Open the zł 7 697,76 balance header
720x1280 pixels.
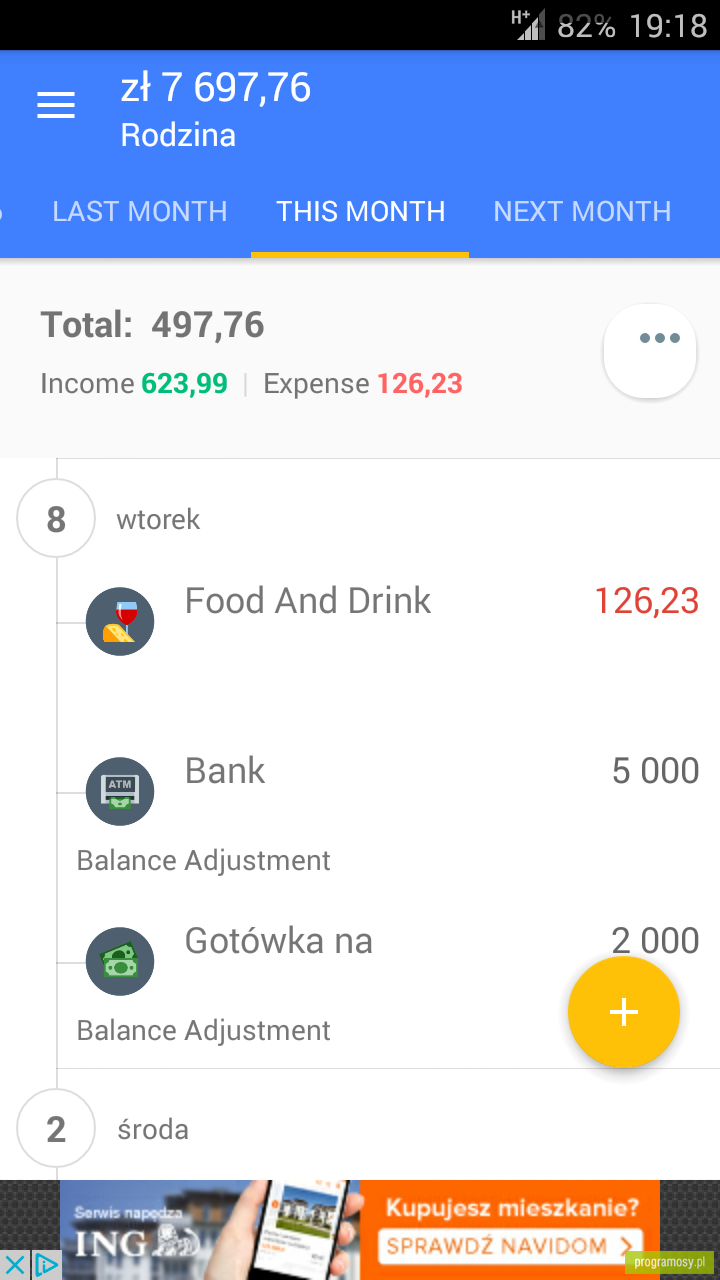[216, 88]
